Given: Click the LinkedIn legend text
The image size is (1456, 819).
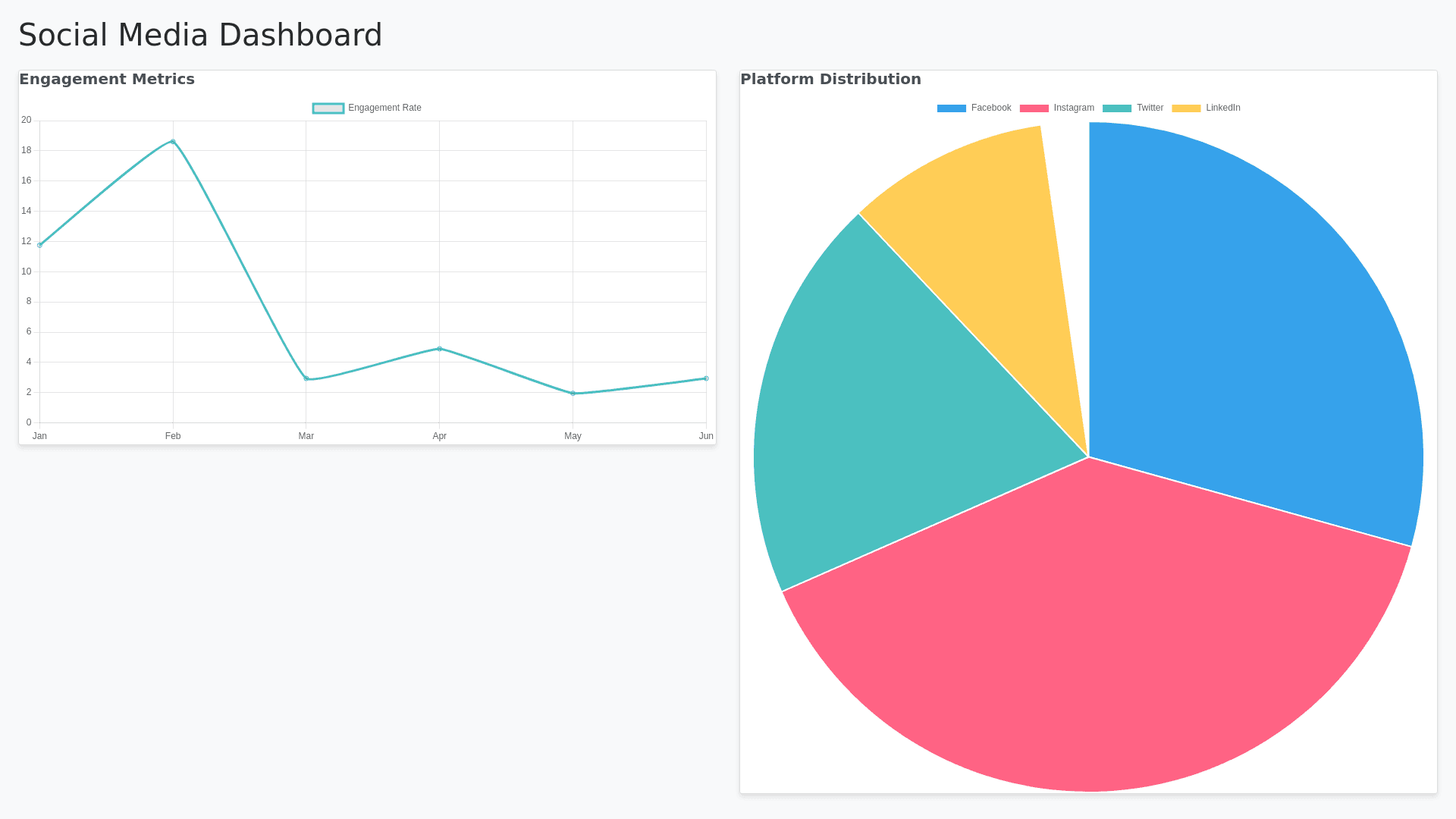Looking at the screenshot, I should point(1222,108).
